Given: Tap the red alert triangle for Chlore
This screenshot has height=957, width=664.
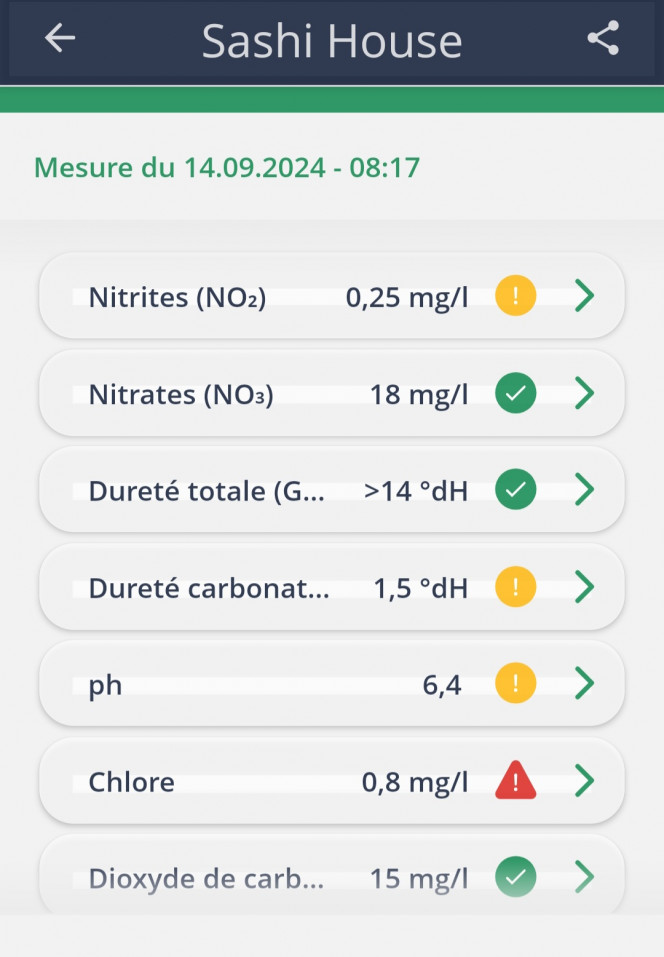Looking at the screenshot, I should [516, 780].
